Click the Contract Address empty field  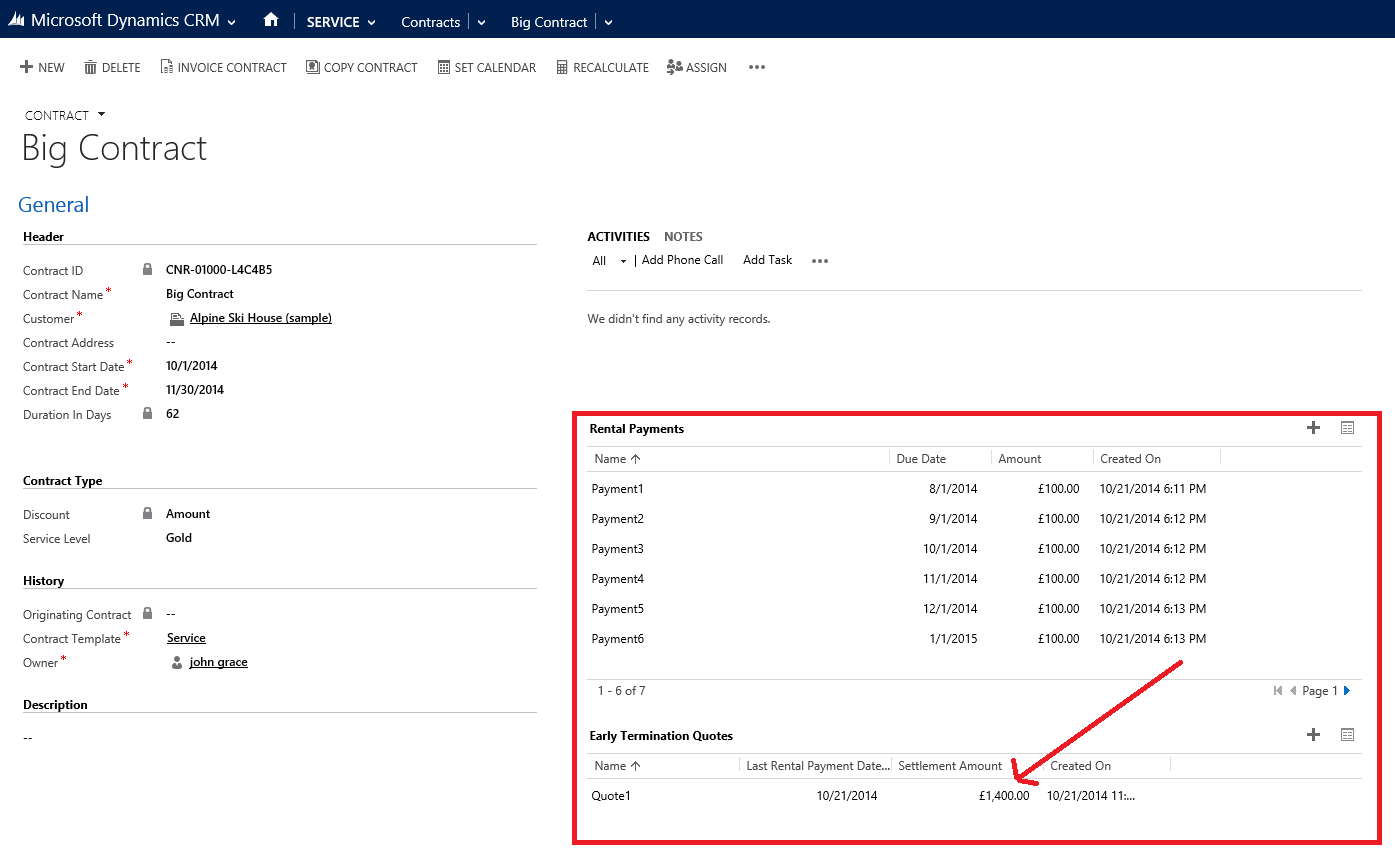(170, 342)
